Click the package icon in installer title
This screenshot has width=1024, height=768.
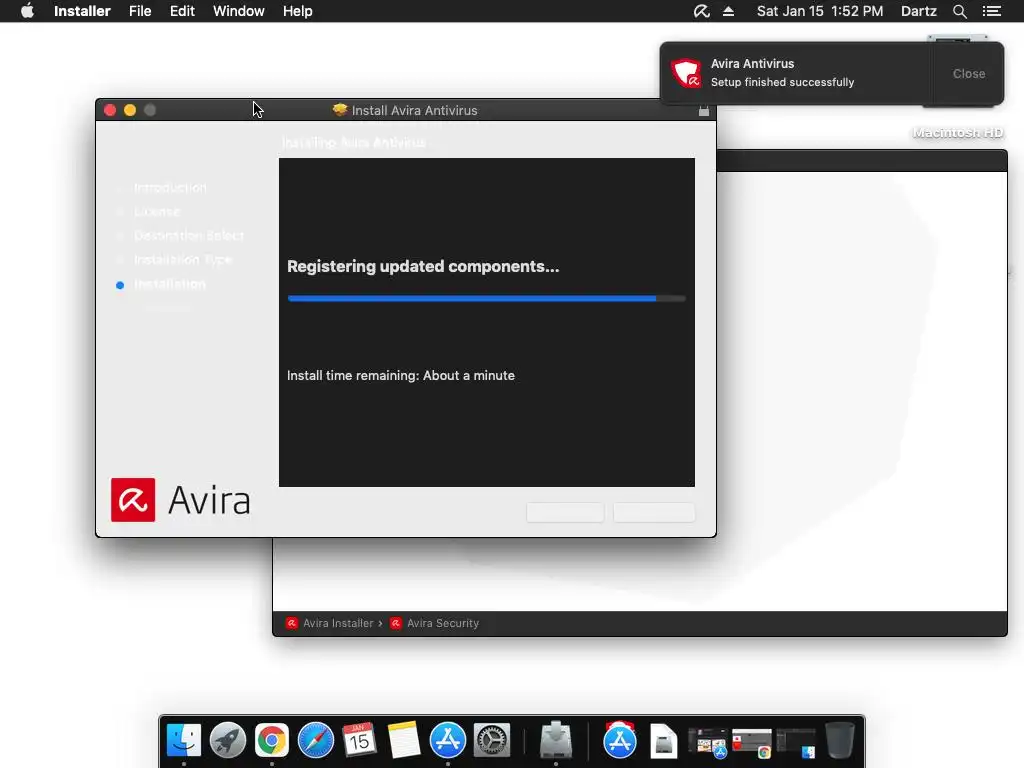[x=340, y=110]
